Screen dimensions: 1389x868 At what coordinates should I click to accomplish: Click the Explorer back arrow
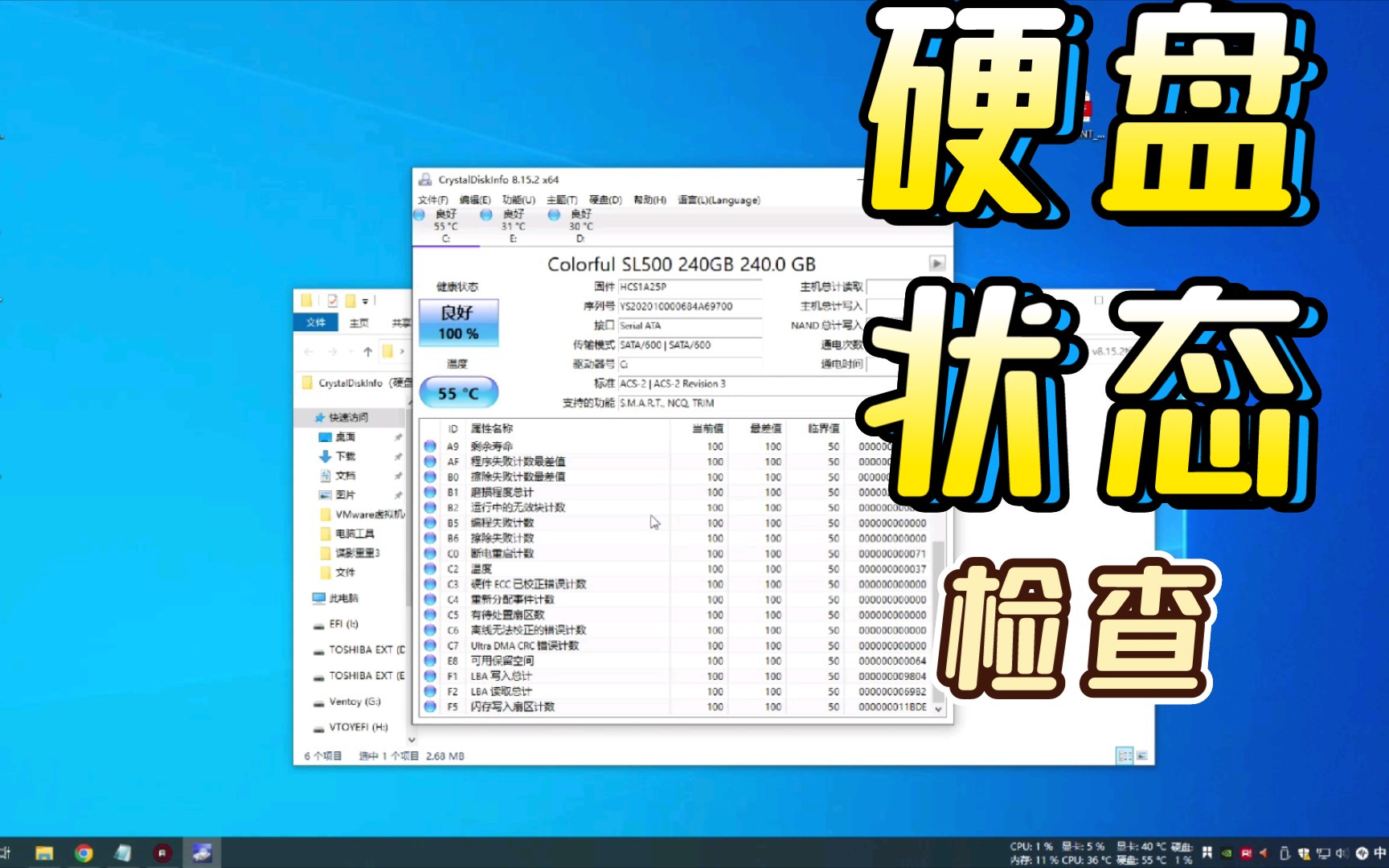309,352
